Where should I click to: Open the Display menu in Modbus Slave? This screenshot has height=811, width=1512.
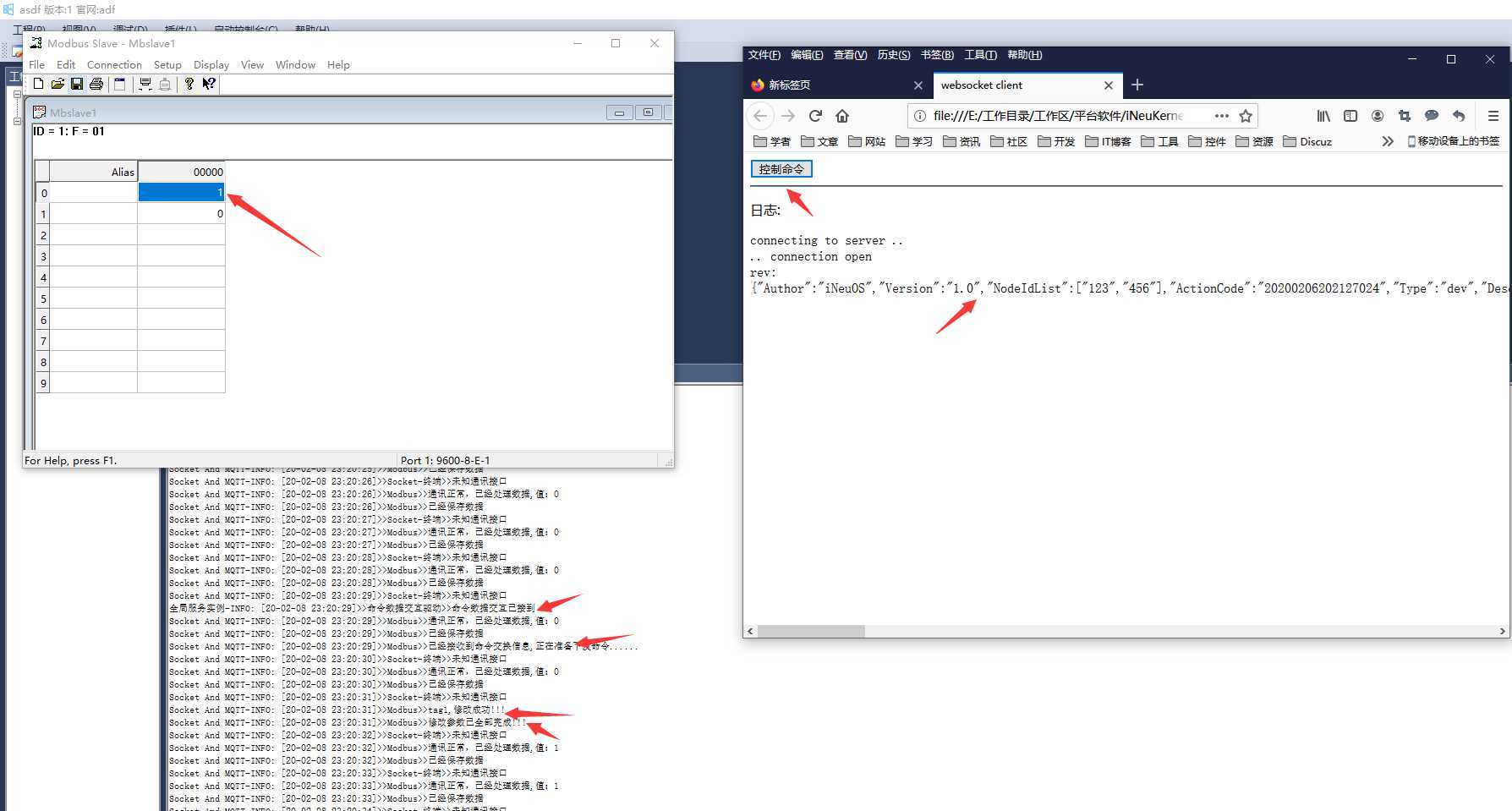click(211, 64)
